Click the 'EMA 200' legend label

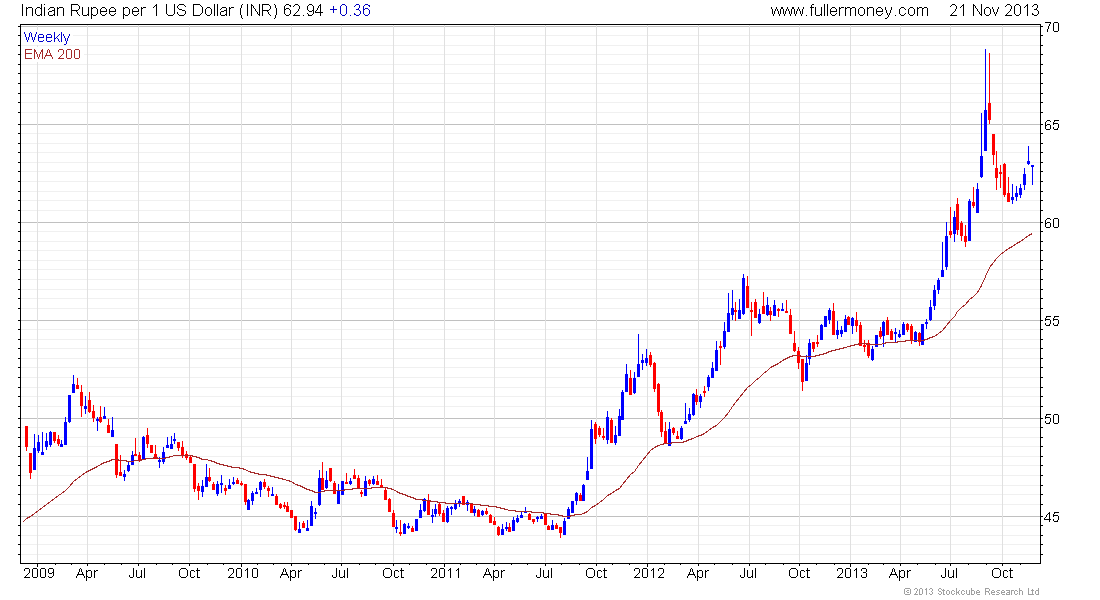[x=52, y=54]
